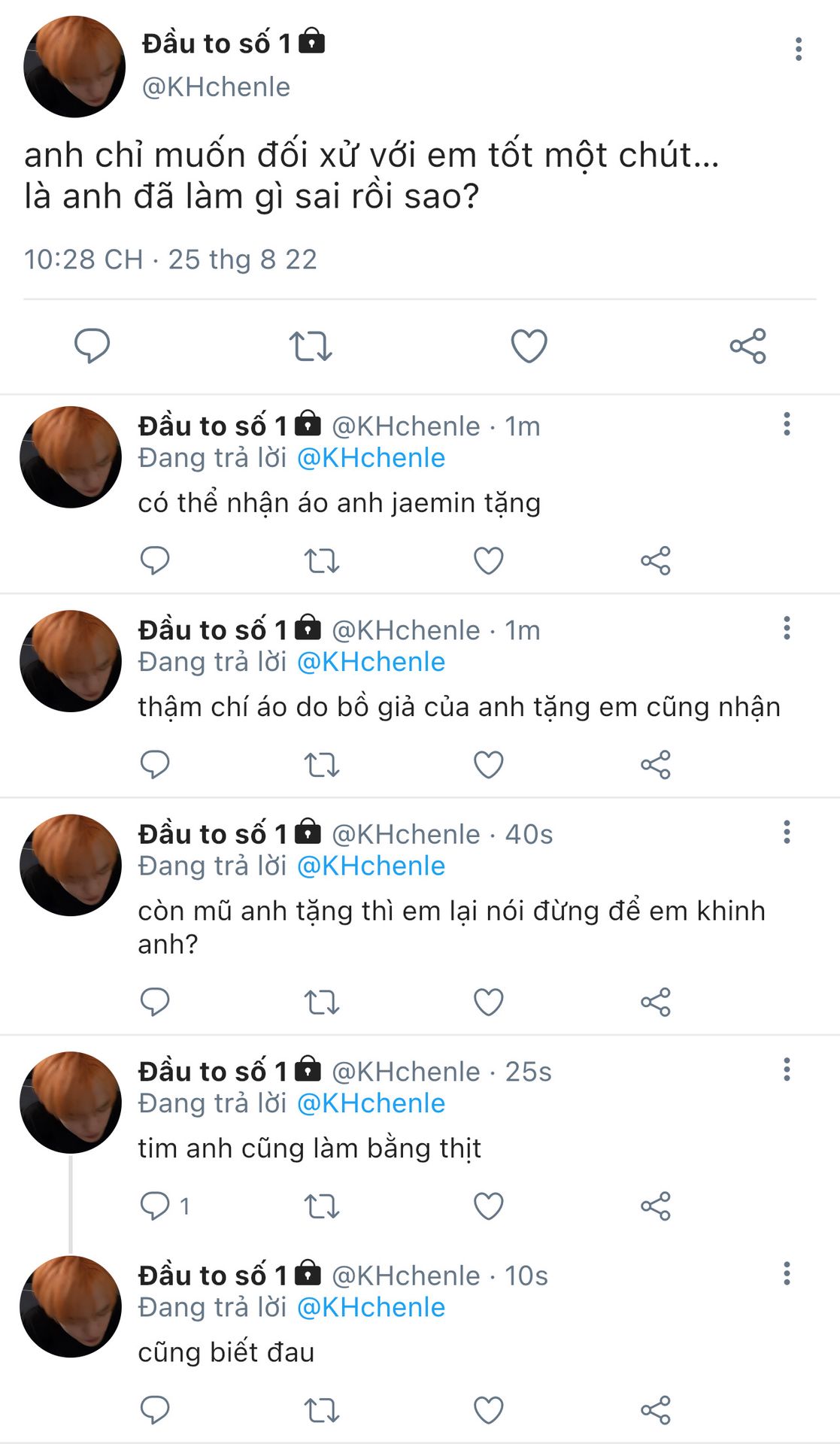Open three-dot menu on the 25s reply
This screenshot has width=840, height=1444.
coord(787,1069)
